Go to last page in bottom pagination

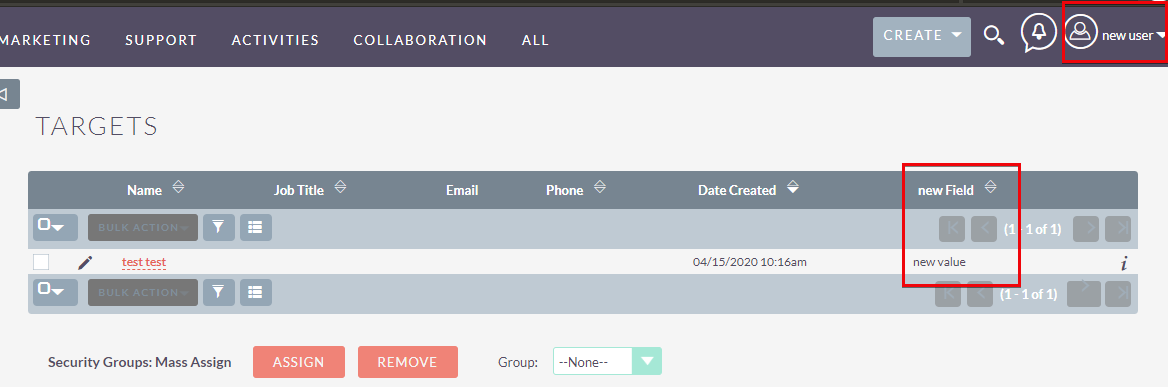[x=1118, y=294]
